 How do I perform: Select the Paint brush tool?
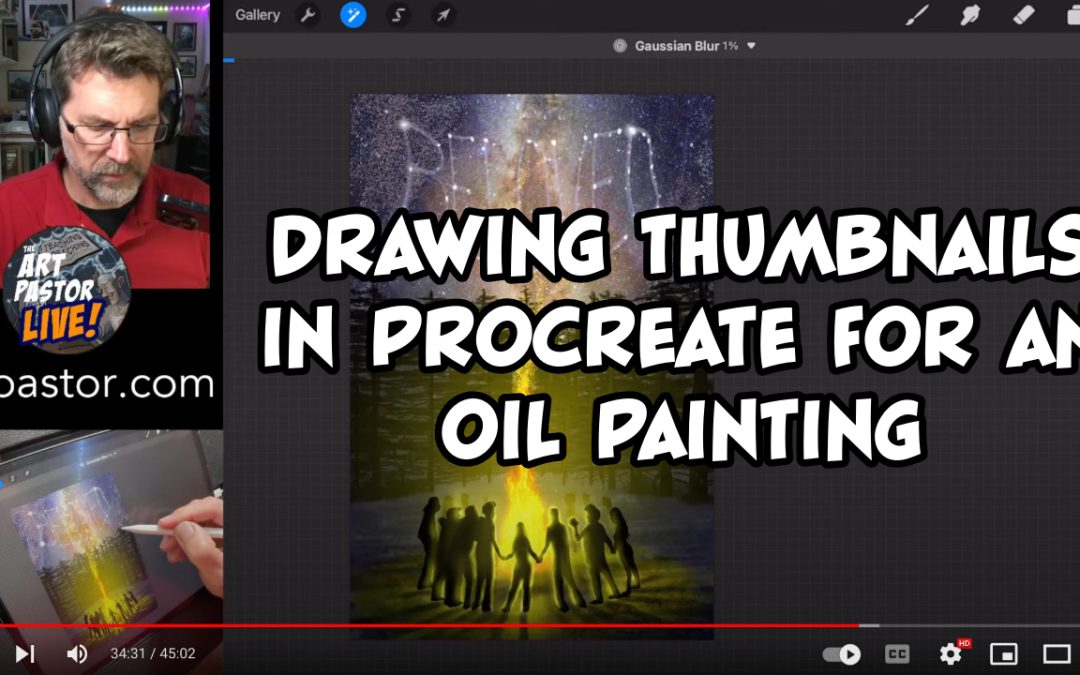click(917, 15)
